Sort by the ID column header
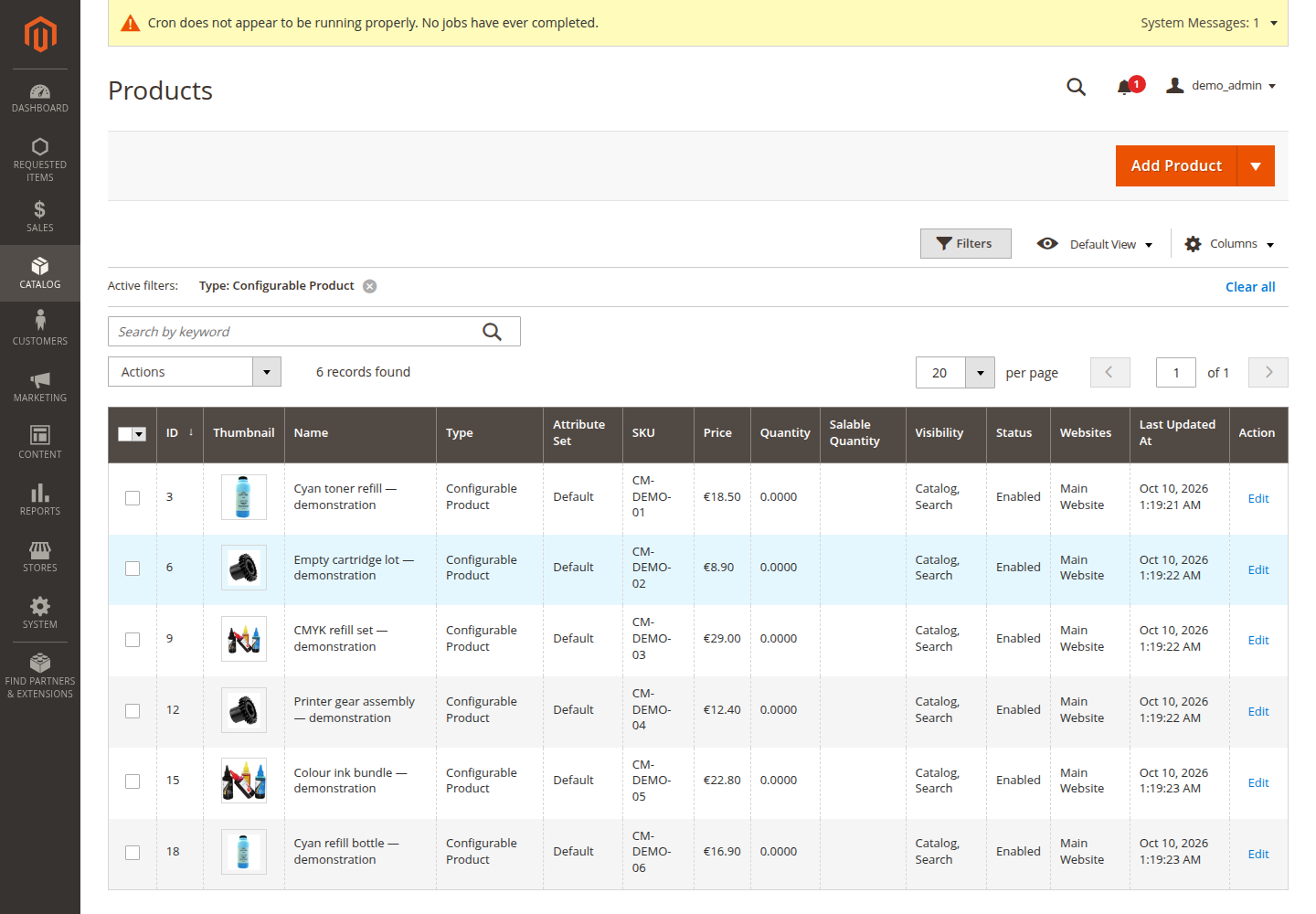The image size is (1316, 914). pyautogui.click(x=179, y=433)
